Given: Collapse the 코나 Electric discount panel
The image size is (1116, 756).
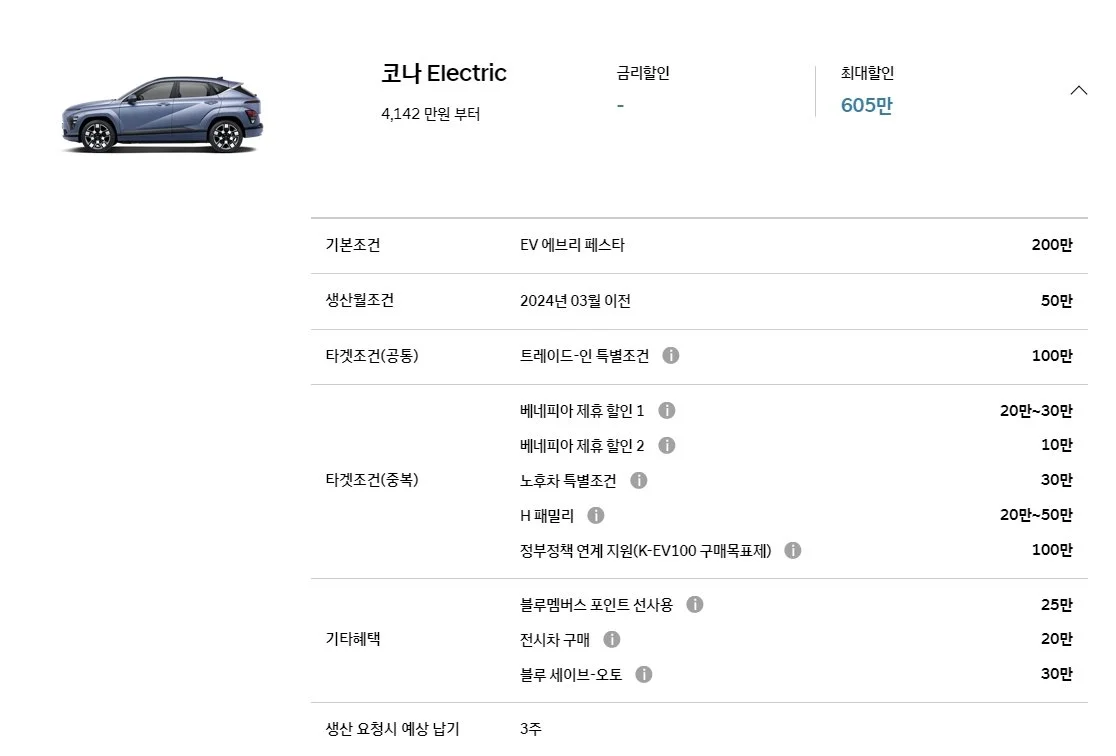Looking at the screenshot, I should pos(1079,89).
